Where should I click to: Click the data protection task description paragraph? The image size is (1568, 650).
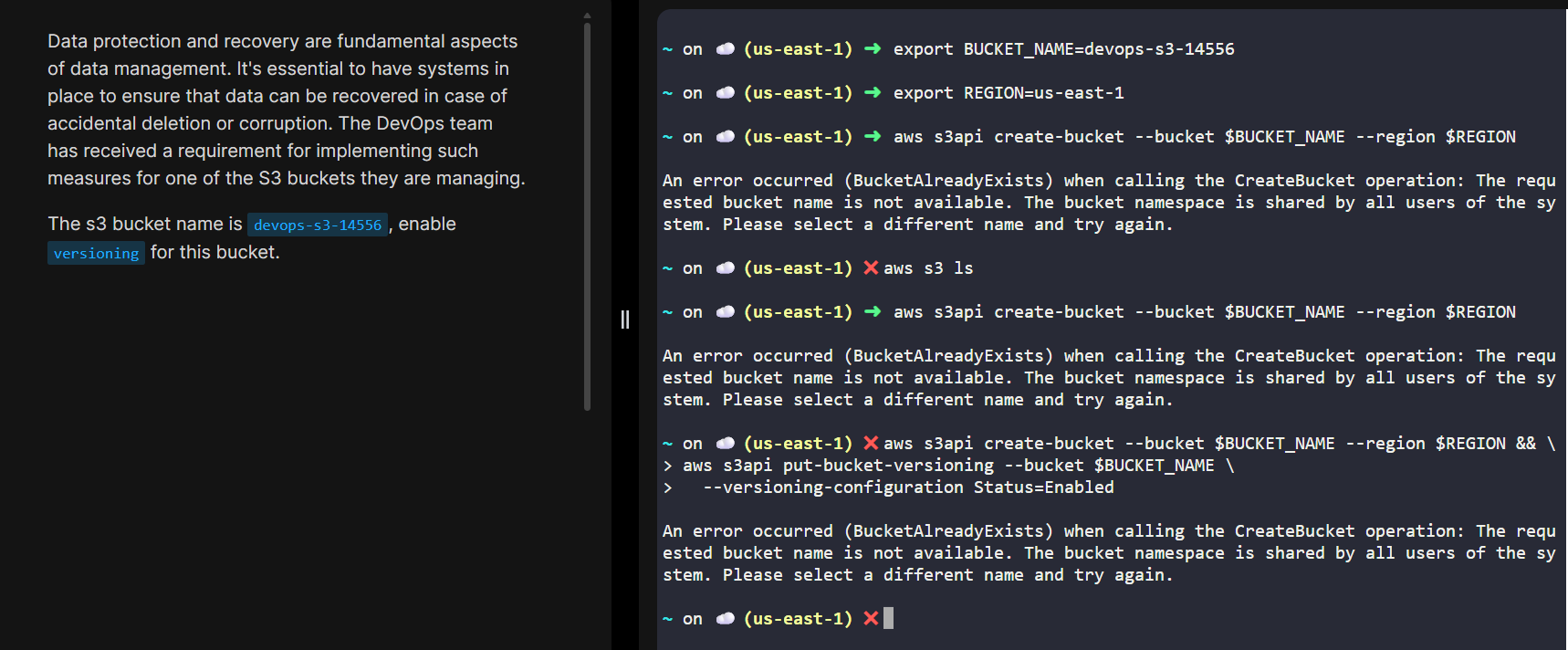coord(287,110)
